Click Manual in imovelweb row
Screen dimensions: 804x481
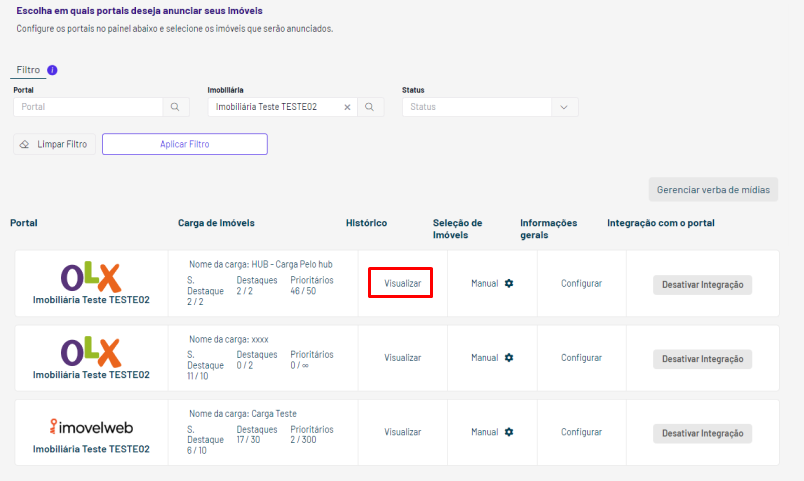tap(485, 432)
